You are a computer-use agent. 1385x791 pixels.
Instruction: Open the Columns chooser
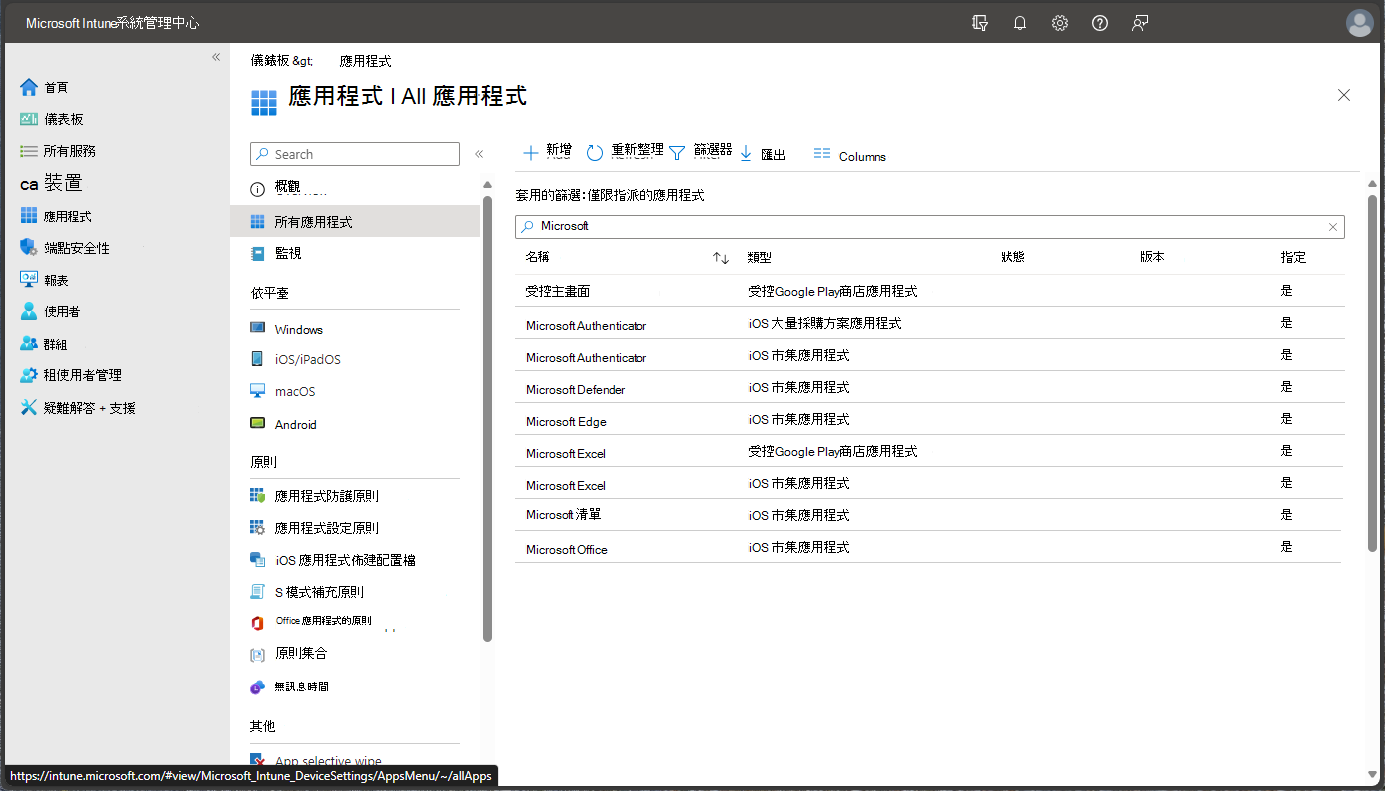[x=850, y=155]
